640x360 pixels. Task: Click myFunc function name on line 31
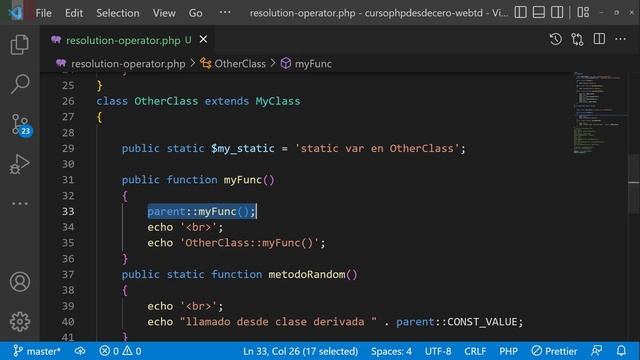pos(242,180)
